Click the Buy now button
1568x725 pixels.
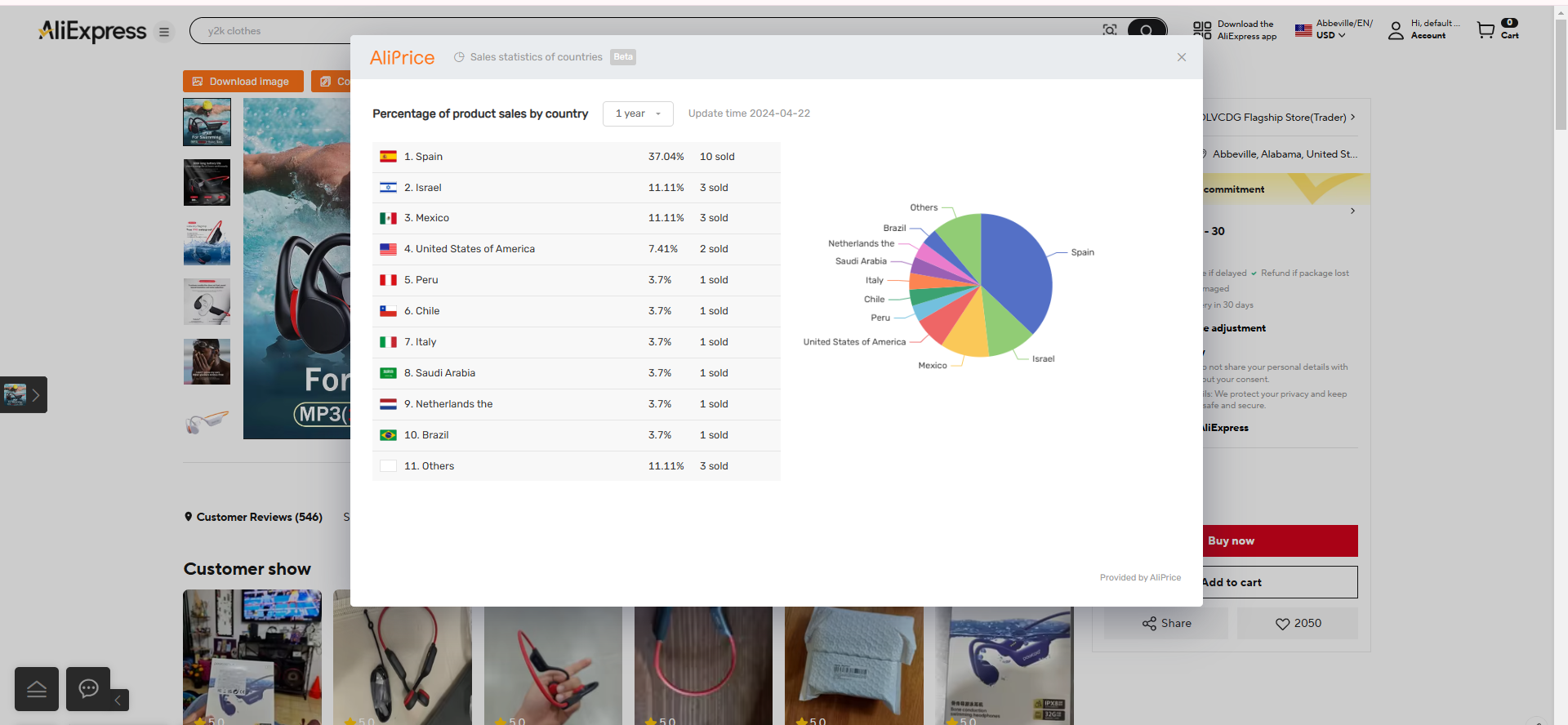(x=1280, y=540)
